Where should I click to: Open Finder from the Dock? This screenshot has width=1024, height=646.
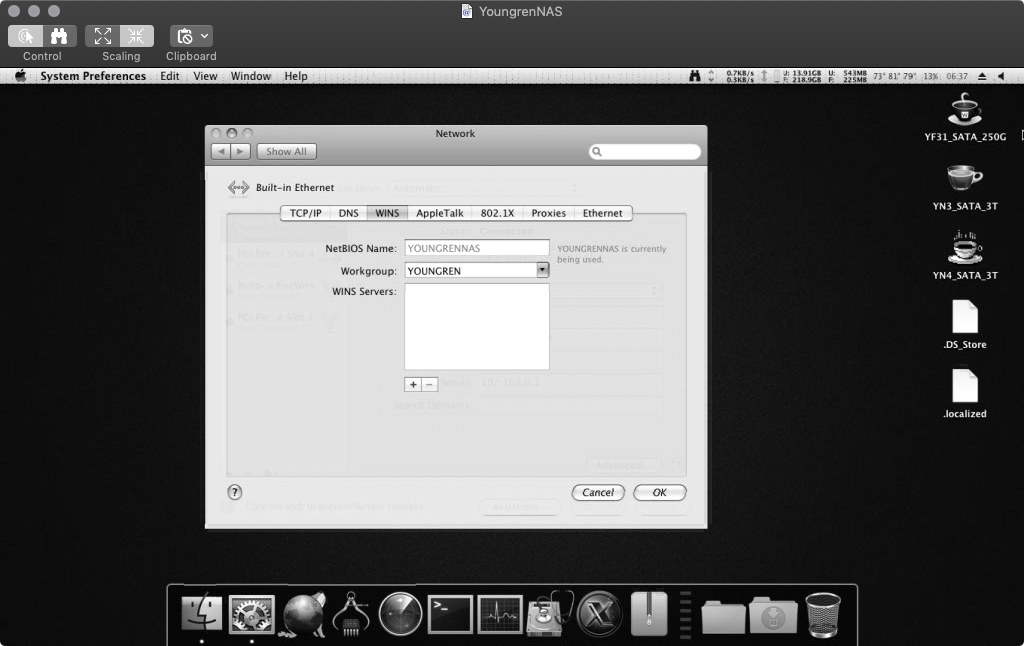pos(202,613)
